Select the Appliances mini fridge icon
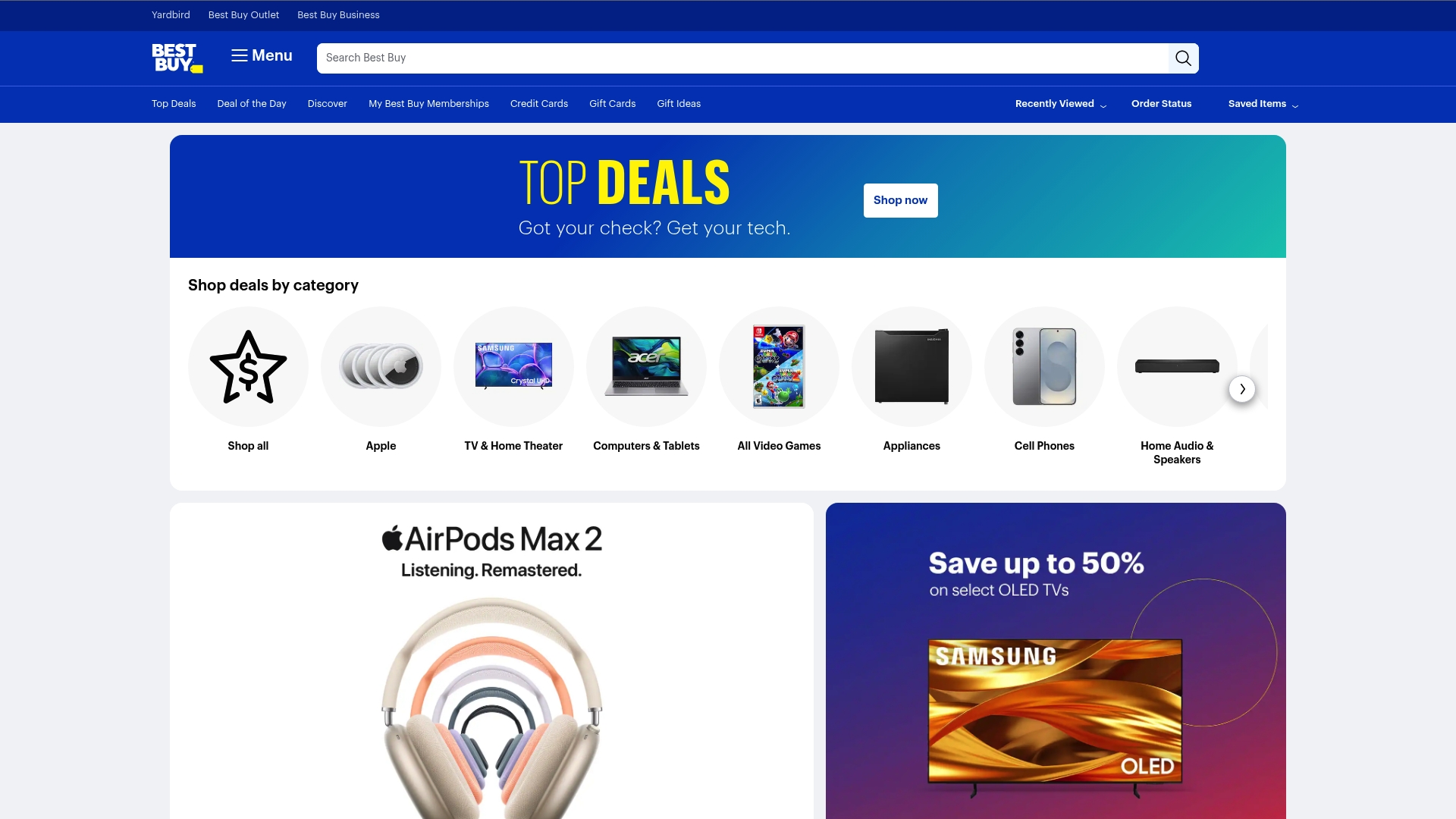This screenshot has width=1456, height=819. [912, 367]
